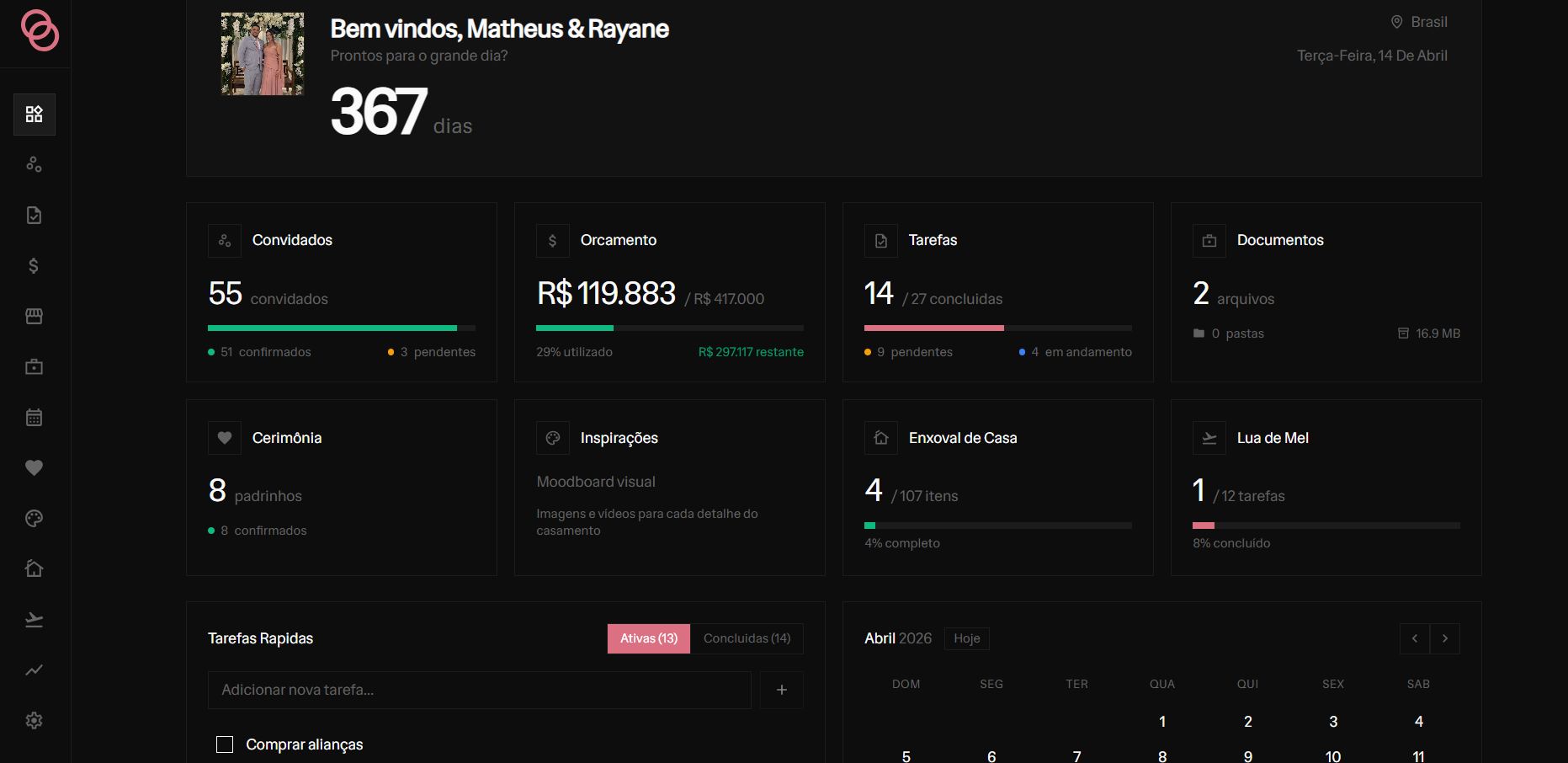The width and height of the screenshot is (1568, 763).
Task: Click the Orcamento budget progress bar
Action: pyautogui.click(x=670, y=328)
